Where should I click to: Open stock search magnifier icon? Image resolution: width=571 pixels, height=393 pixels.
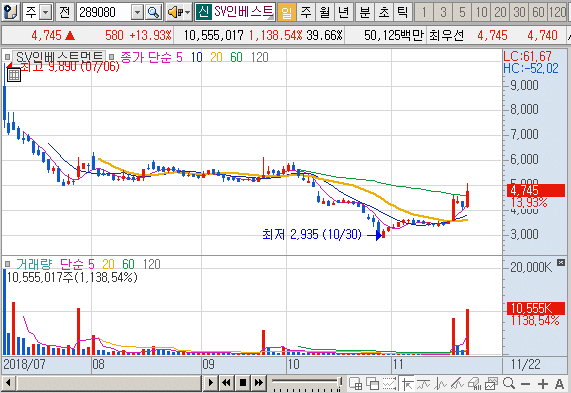coord(153,12)
